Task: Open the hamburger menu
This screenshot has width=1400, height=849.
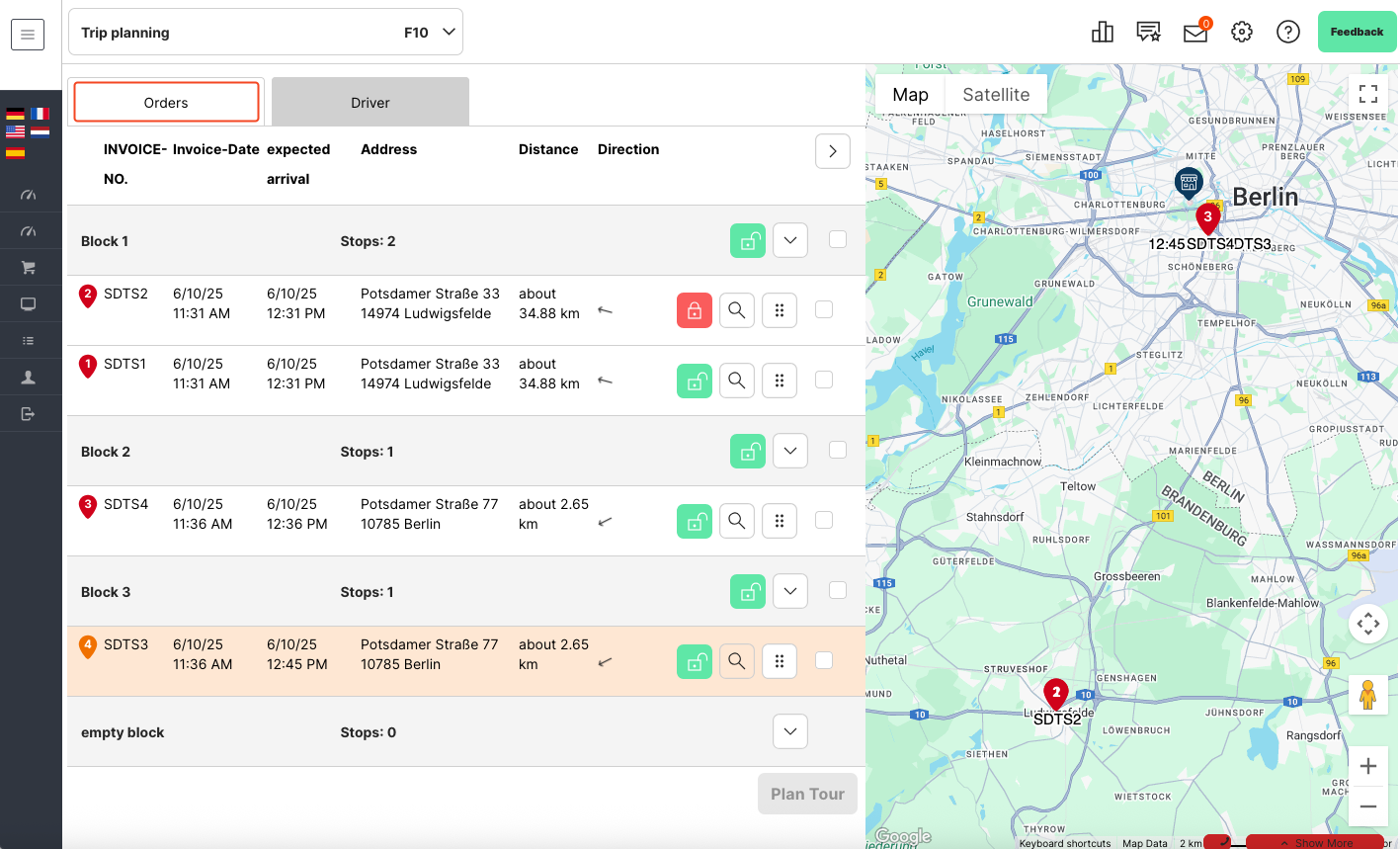Action: (28, 35)
